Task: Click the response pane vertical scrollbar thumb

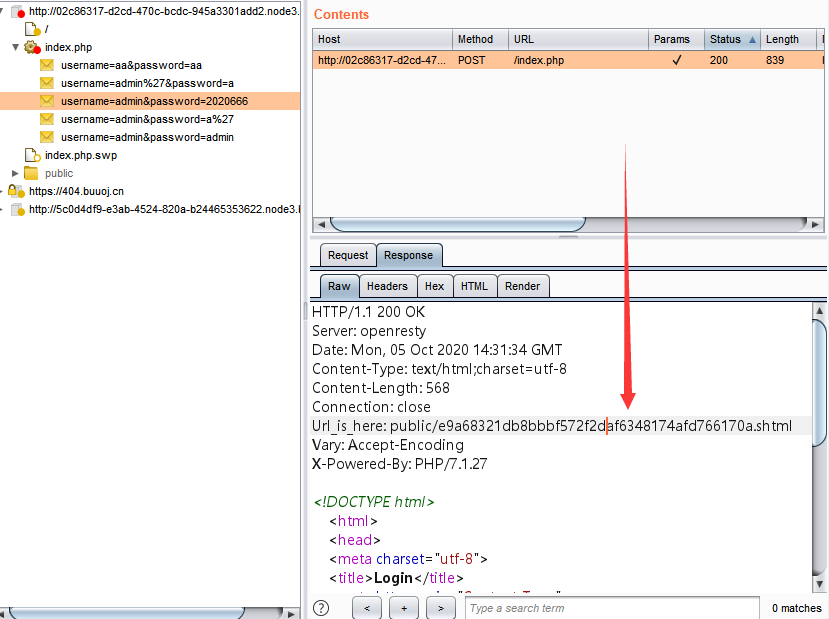Action: pos(819,385)
